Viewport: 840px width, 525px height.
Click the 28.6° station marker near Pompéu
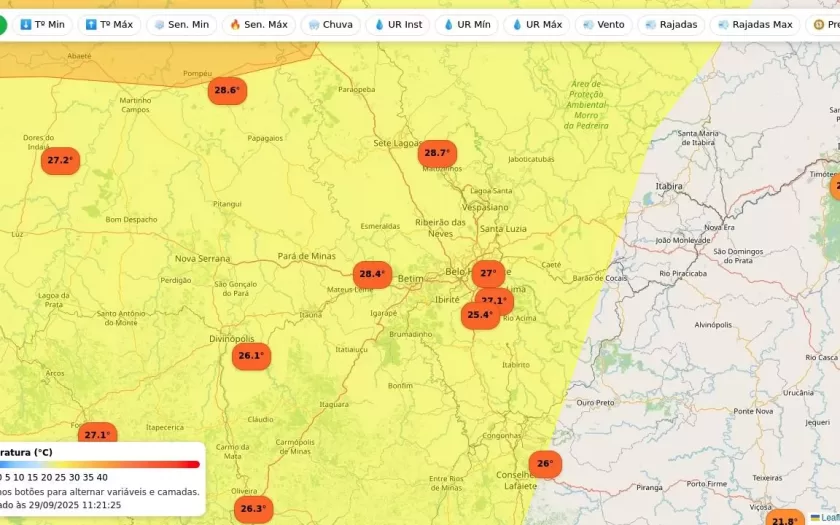click(227, 90)
